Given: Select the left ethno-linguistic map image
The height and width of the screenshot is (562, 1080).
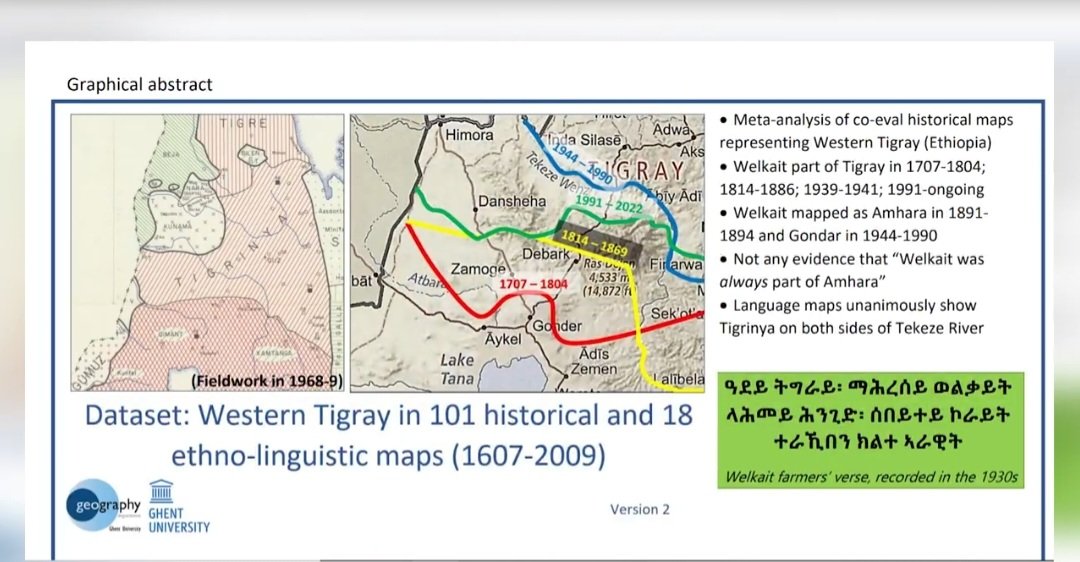Looking at the screenshot, I should (x=207, y=253).
